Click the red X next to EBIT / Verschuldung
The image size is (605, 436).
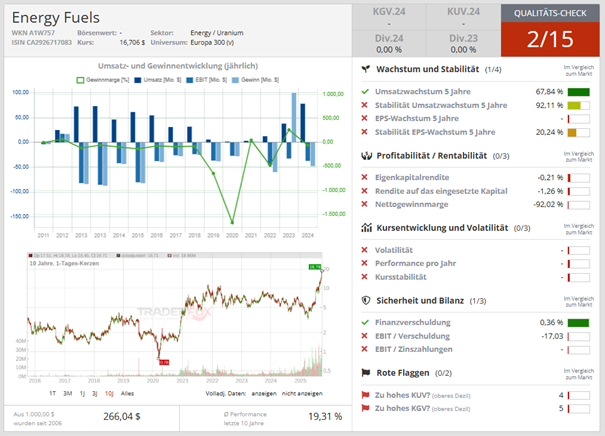click(x=364, y=336)
